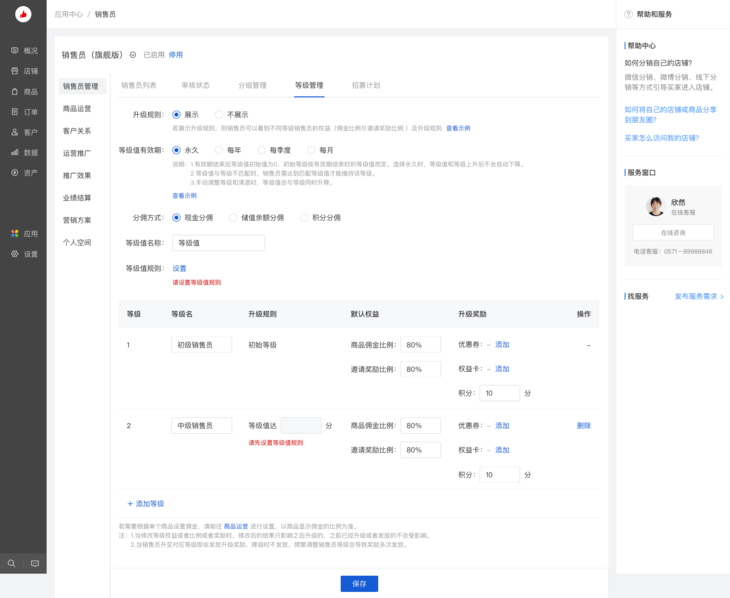Click 删除 link for level 2
This screenshot has height=598, width=730.
[583, 426]
